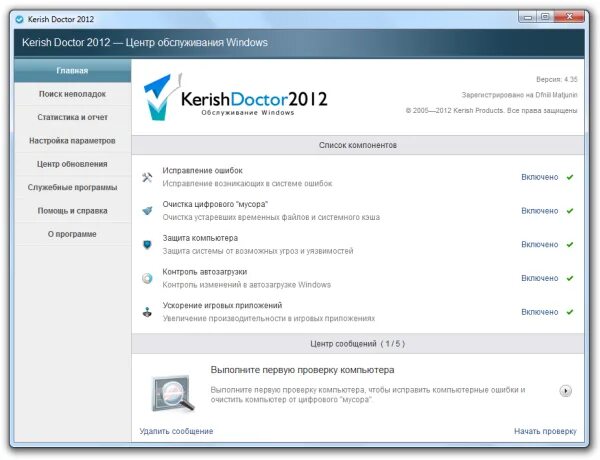Click the Версия: 4.35 text
The height and width of the screenshot is (460, 600).
coord(556,80)
